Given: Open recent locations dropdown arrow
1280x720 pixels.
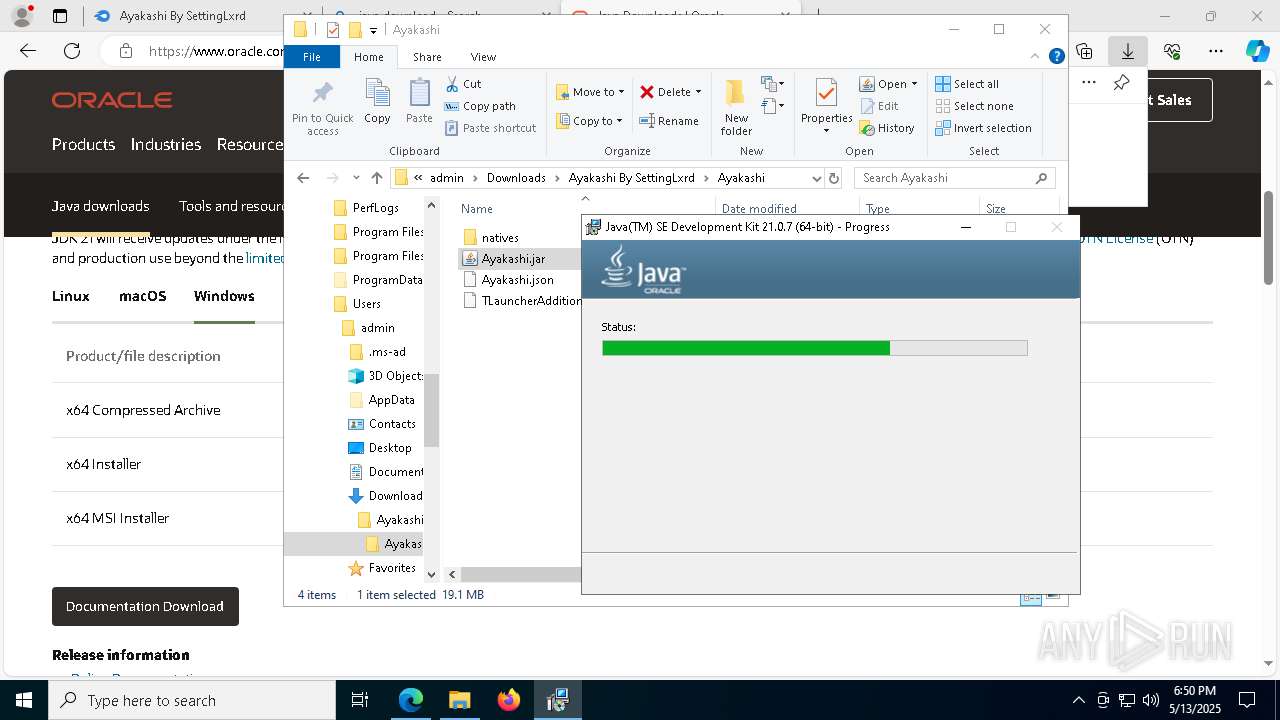Looking at the screenshot, I should pyautogui.click(x=356, y=178).
